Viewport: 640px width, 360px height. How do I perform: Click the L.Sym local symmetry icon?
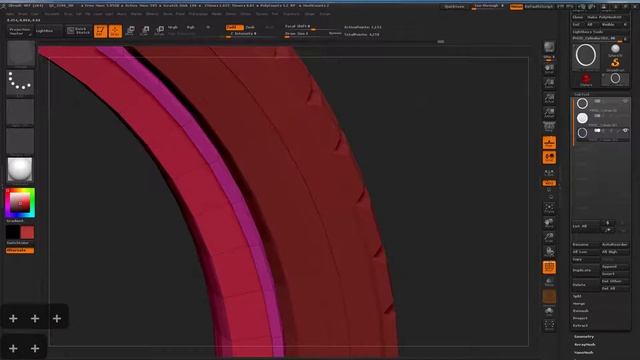(x=549, y=172)
